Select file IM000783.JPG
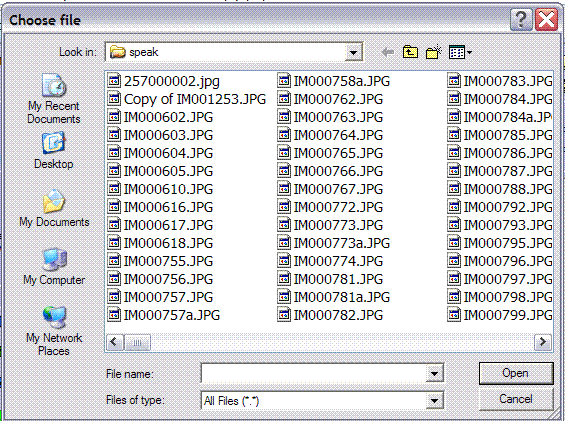 tap(500, 81)
